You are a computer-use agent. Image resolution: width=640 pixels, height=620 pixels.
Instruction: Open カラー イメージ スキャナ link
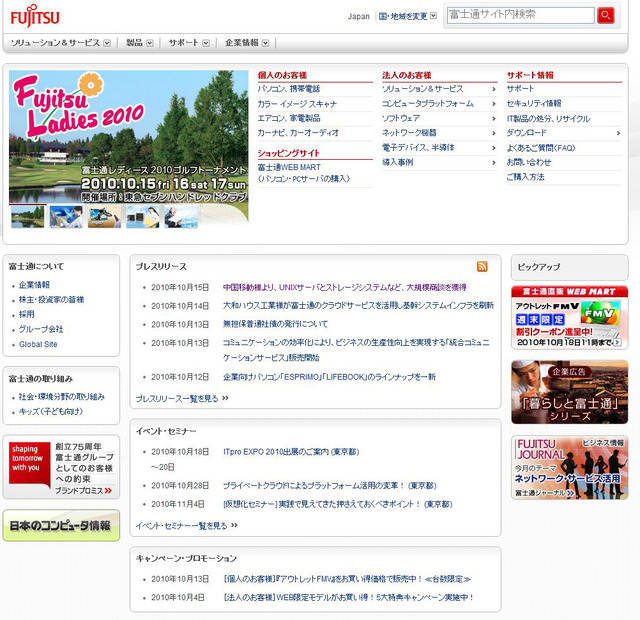click(x=297, y=104)
